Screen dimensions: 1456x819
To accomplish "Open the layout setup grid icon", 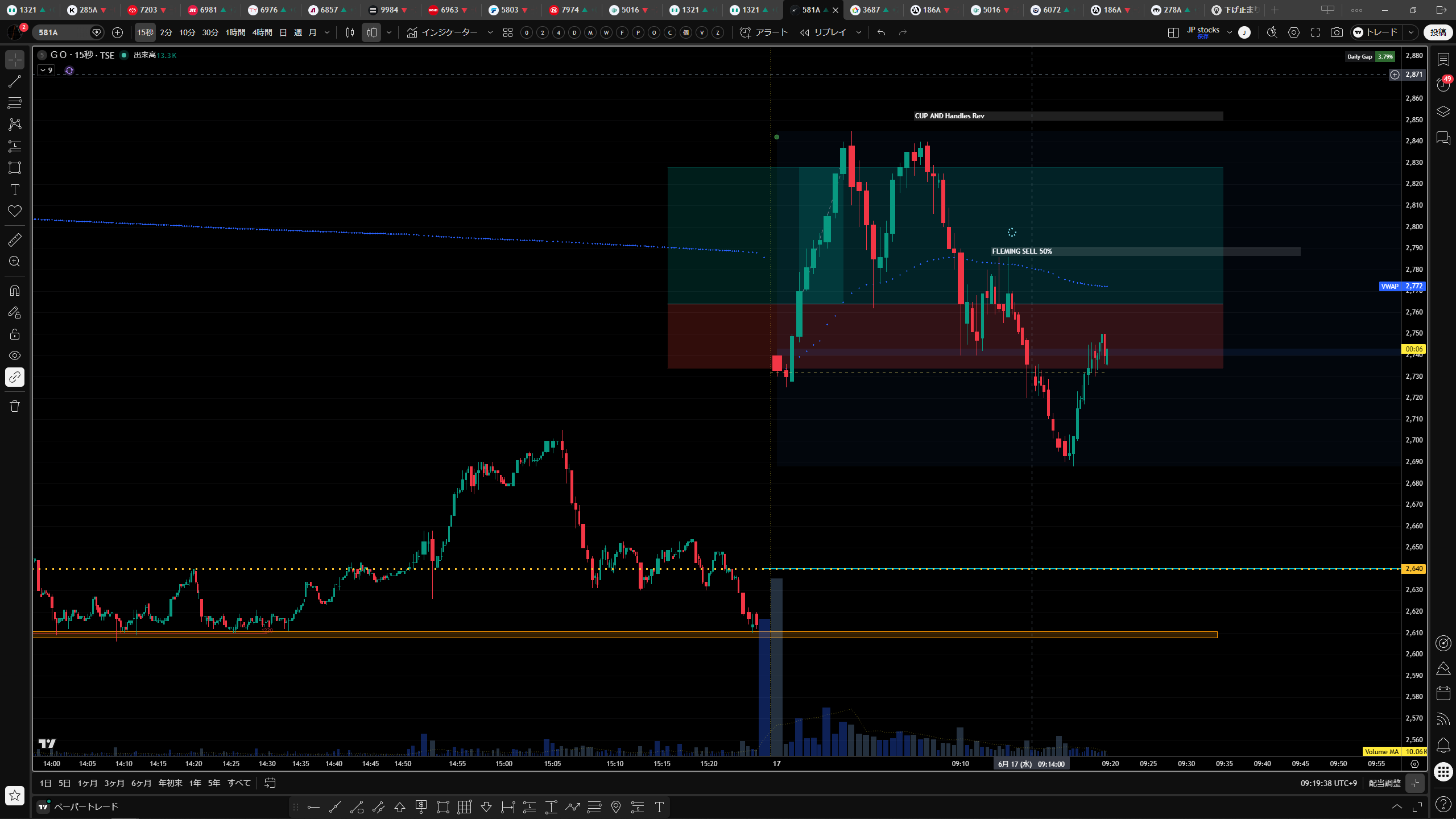I will pos(1173,32).
